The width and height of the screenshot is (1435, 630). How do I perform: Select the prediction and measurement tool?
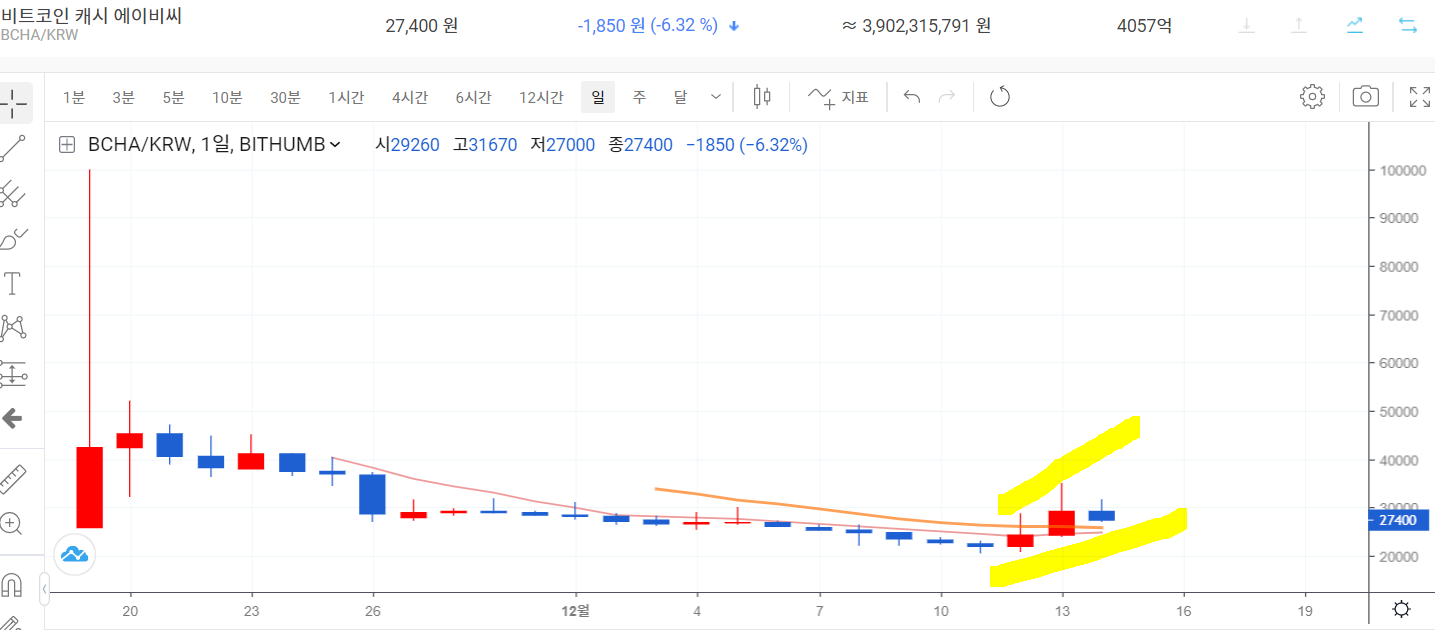tap(14, 374)
